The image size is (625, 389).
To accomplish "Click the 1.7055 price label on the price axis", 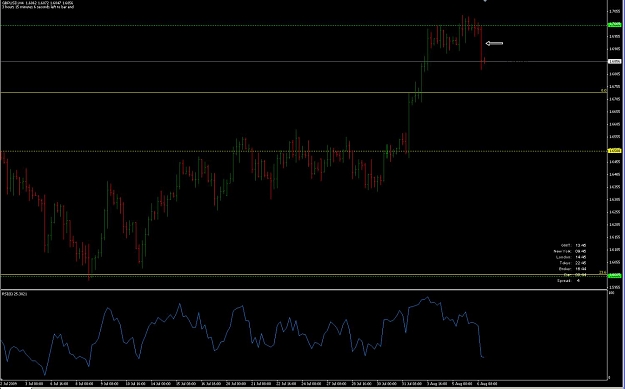I will [x=614, y=11].
